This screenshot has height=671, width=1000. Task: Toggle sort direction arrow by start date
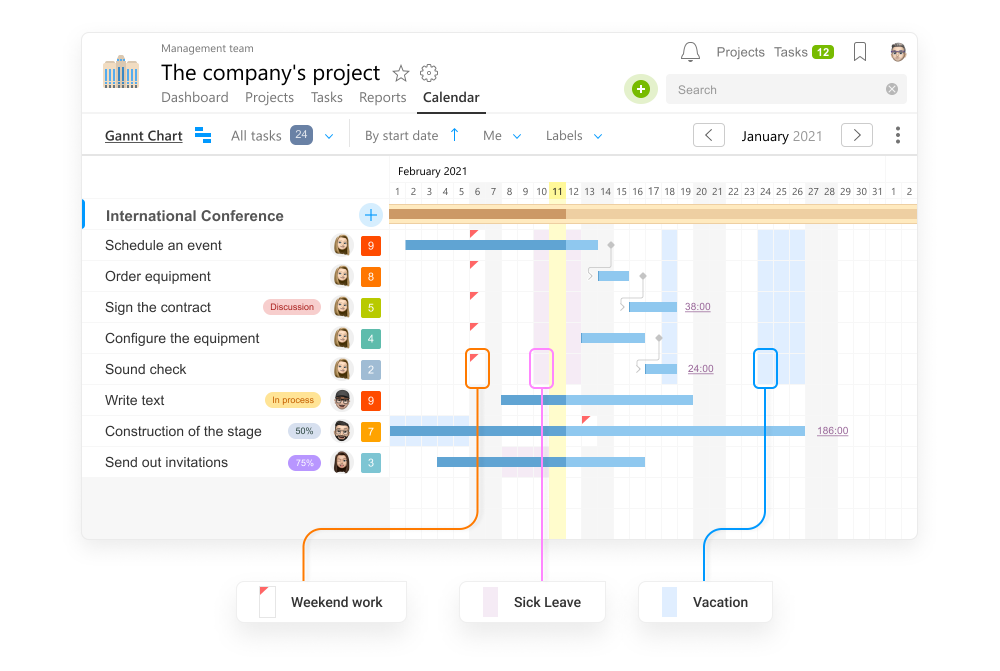point(454,135)
